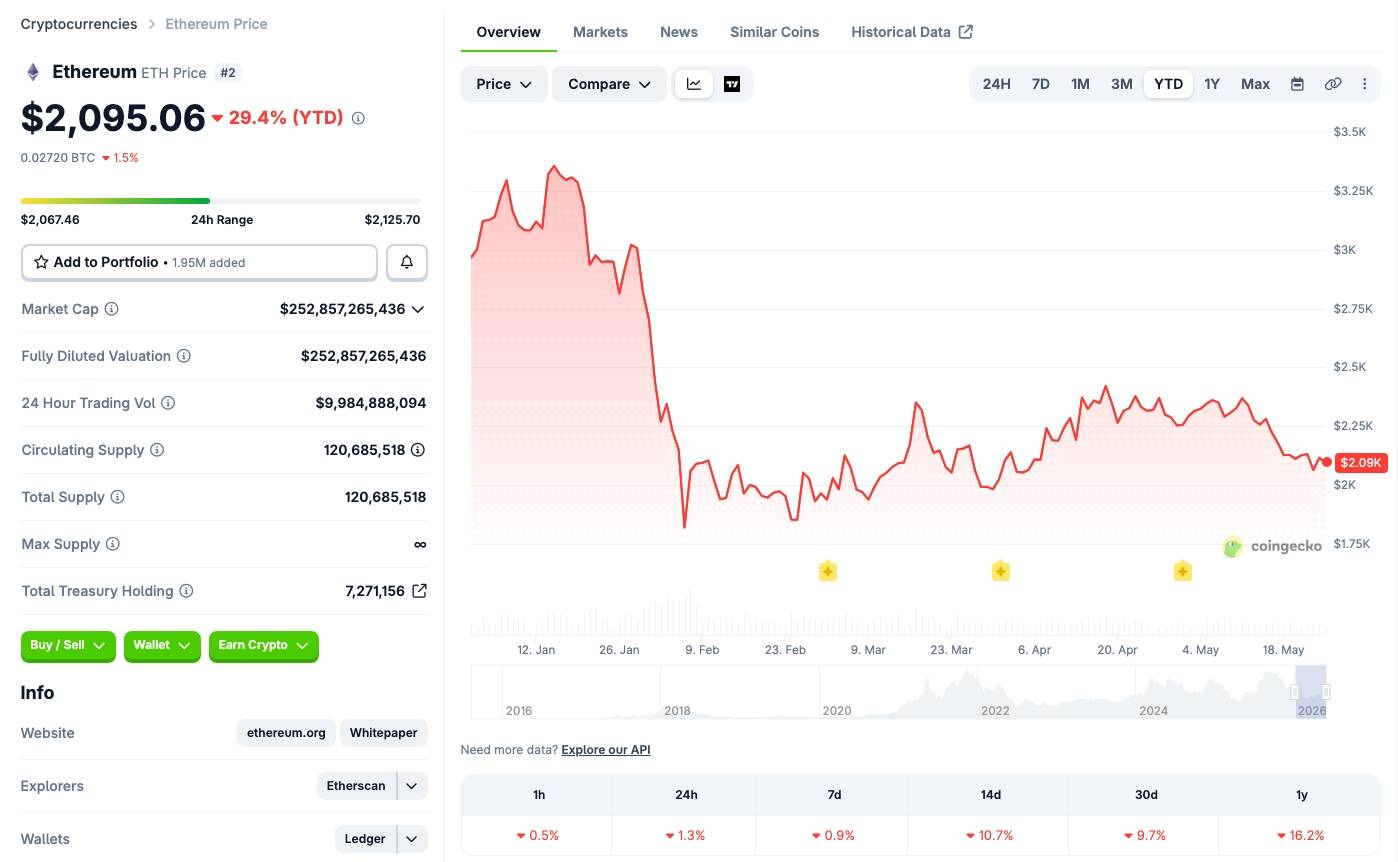1398x862 pixels.
Task: Select the 3M time range
Action: pos(1121,84)
